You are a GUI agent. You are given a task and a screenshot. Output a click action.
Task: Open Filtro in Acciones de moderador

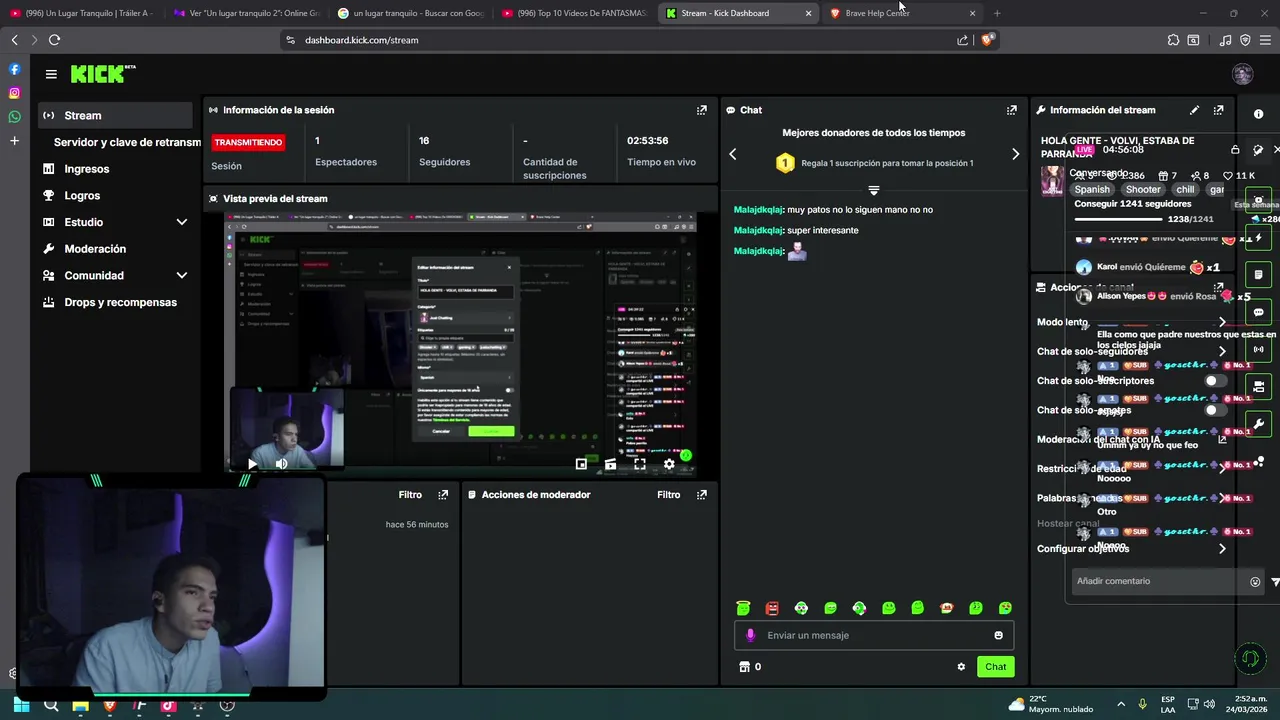click(x=668, y=494)
